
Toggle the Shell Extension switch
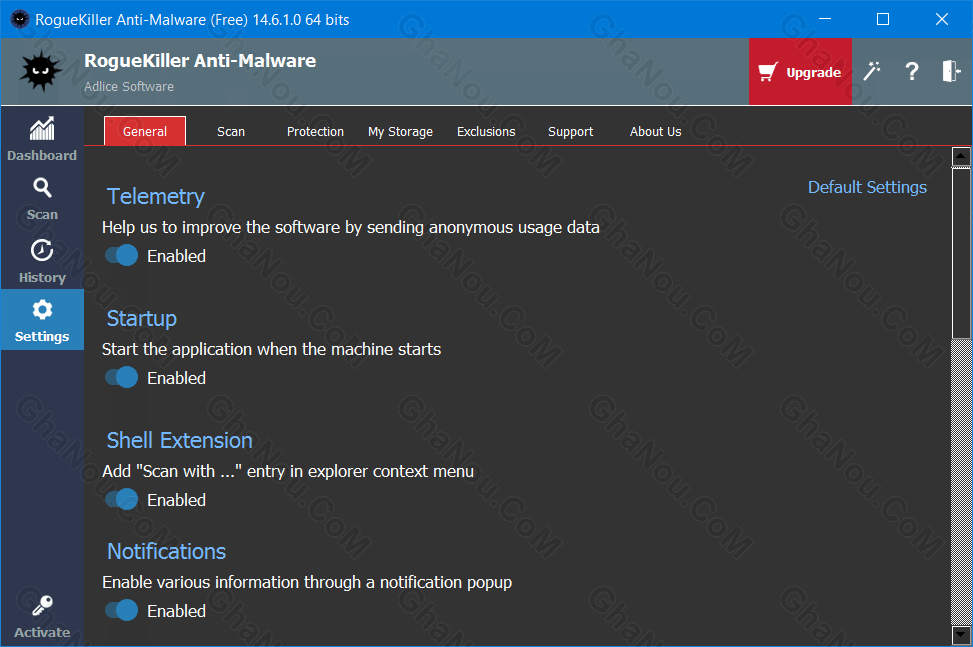pos(122,499)
